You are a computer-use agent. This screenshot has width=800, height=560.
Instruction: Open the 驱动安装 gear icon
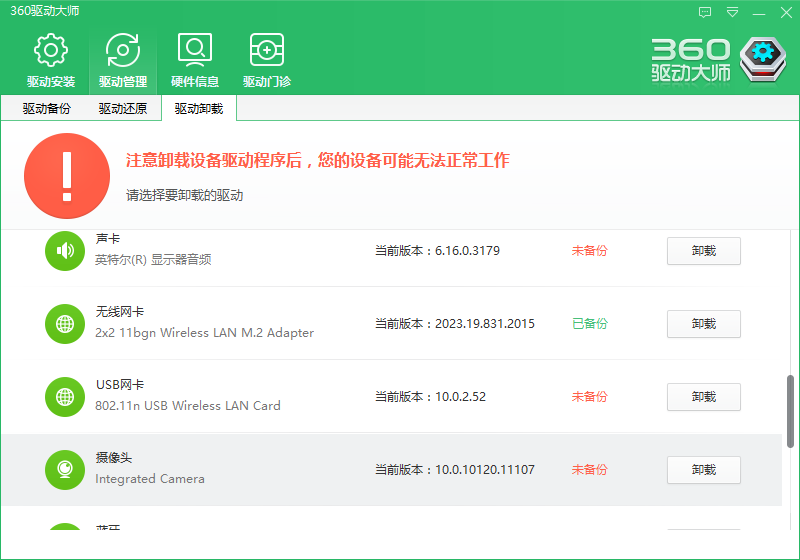pos(51,50)
